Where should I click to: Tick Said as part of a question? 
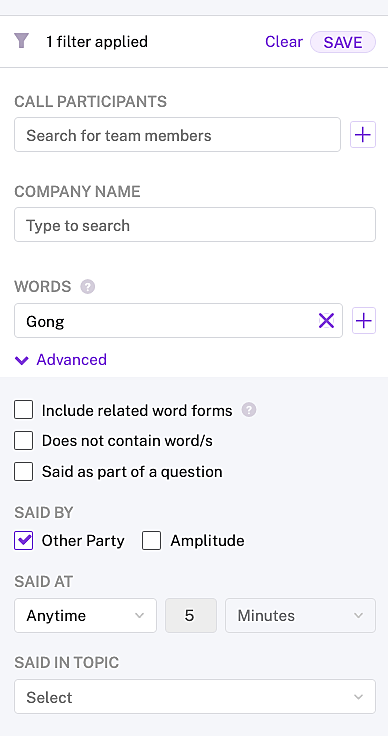pos(23,472)
